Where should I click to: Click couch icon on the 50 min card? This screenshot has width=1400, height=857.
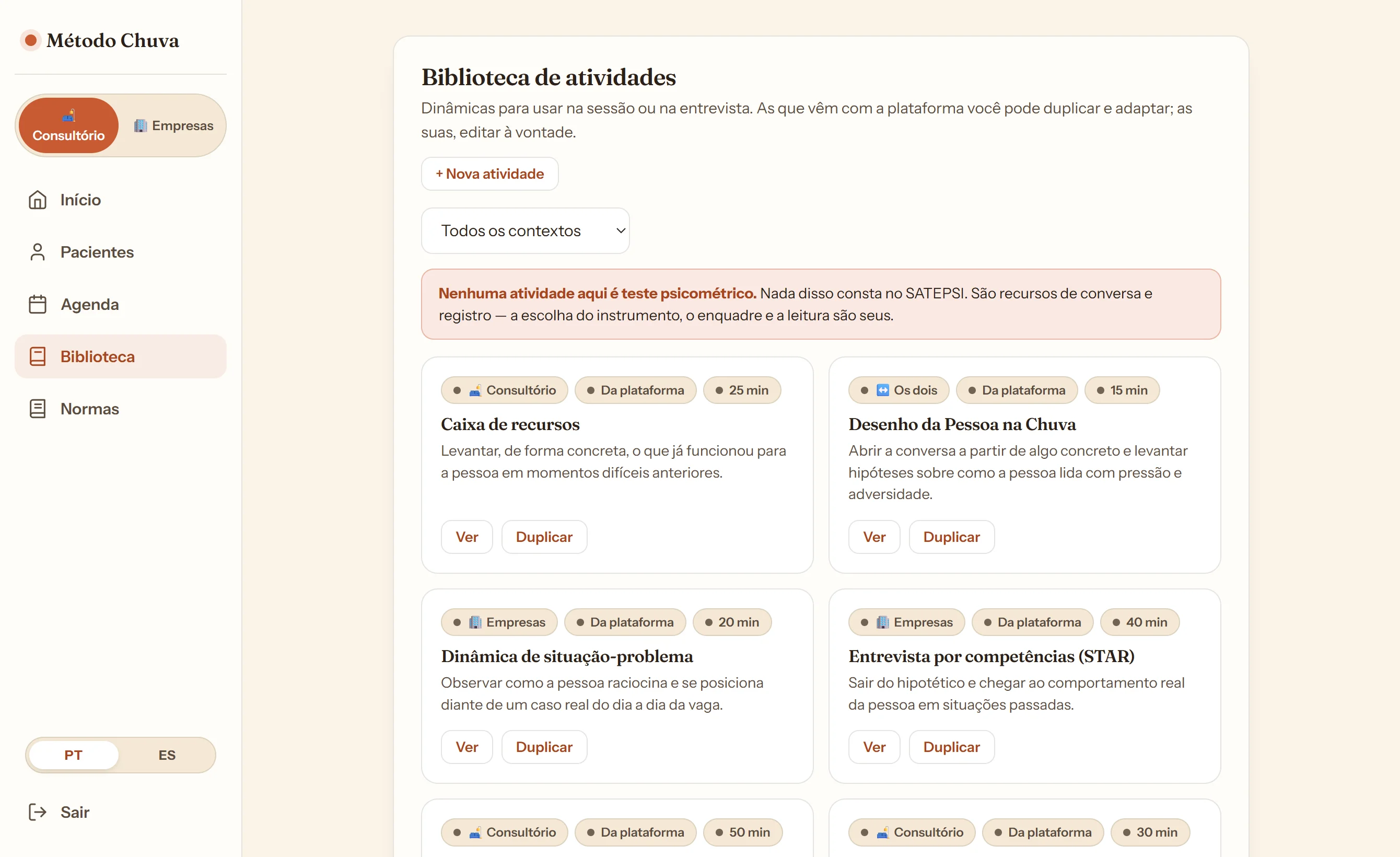point(475,832)
